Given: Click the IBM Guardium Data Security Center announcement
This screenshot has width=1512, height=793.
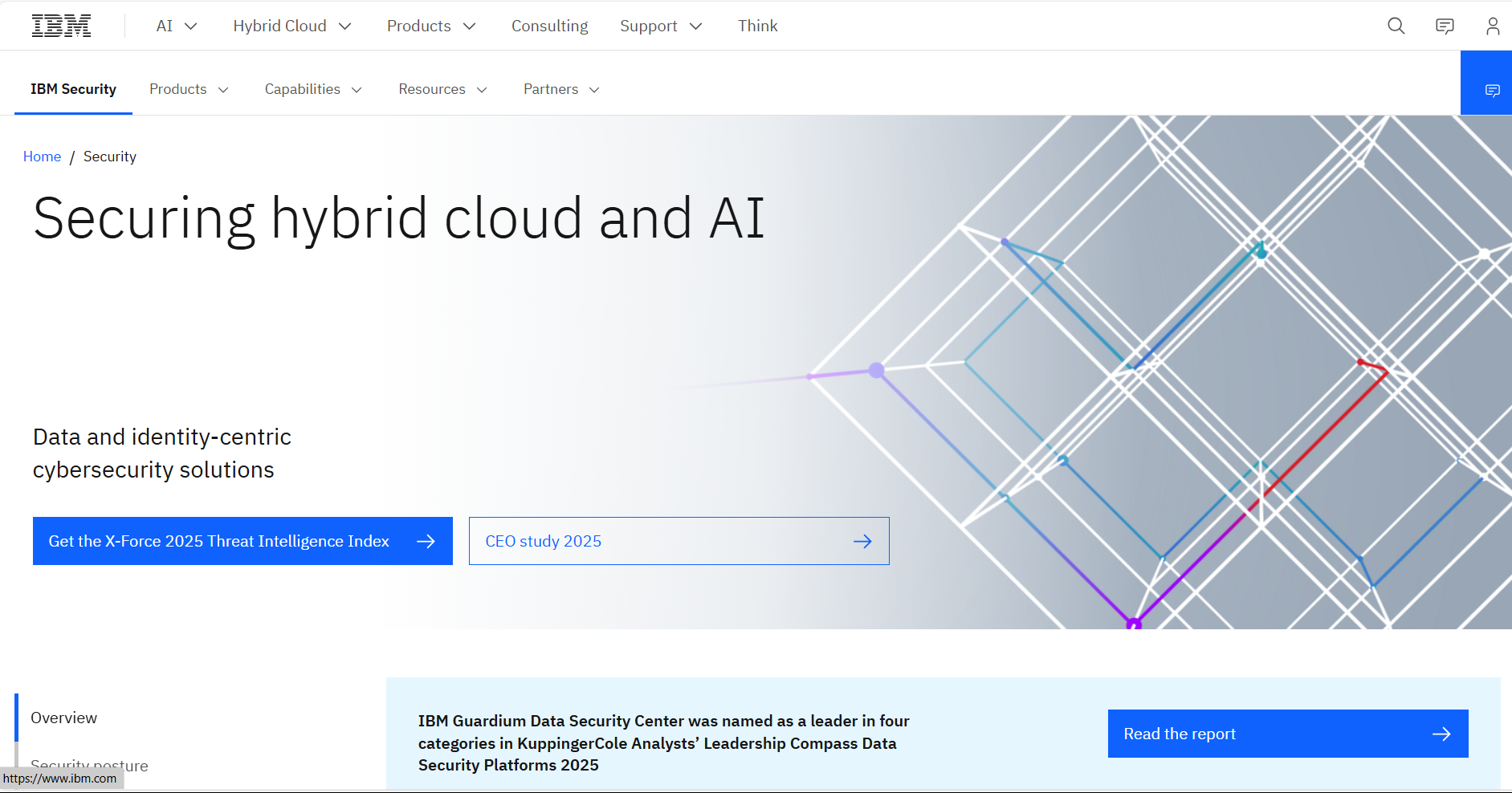Looking at the screenshot, I should pos(664,743).
